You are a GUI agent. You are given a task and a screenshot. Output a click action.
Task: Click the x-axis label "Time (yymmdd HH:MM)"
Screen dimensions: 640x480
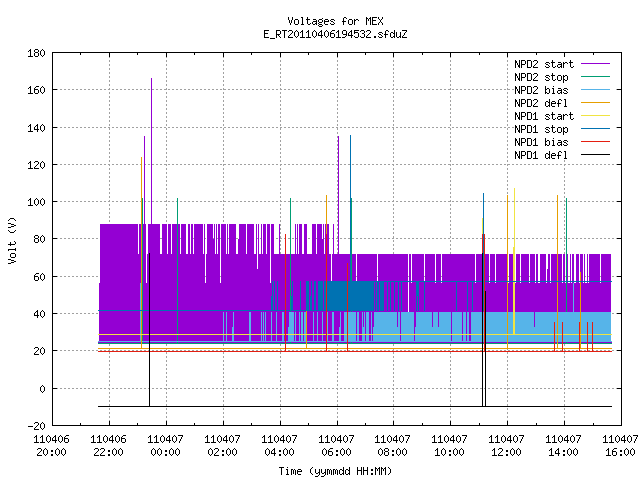coord(335,471)
